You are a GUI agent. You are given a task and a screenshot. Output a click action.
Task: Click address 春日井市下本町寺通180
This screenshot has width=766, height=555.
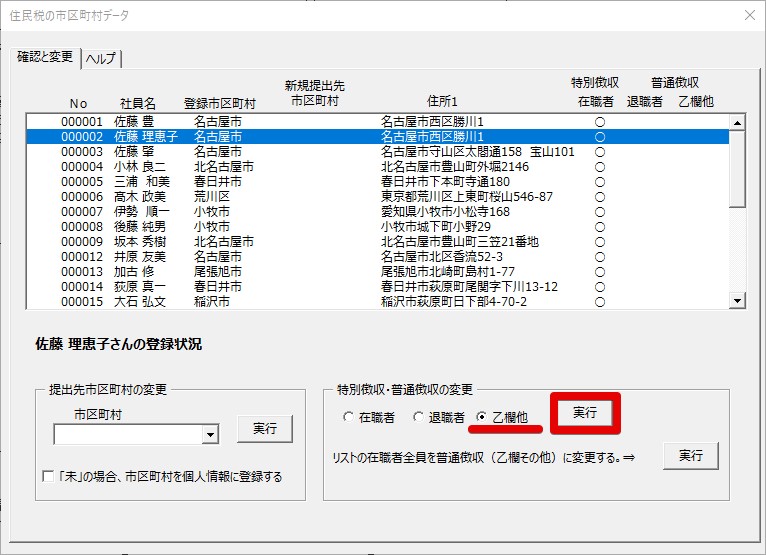[x=445, y=182]
